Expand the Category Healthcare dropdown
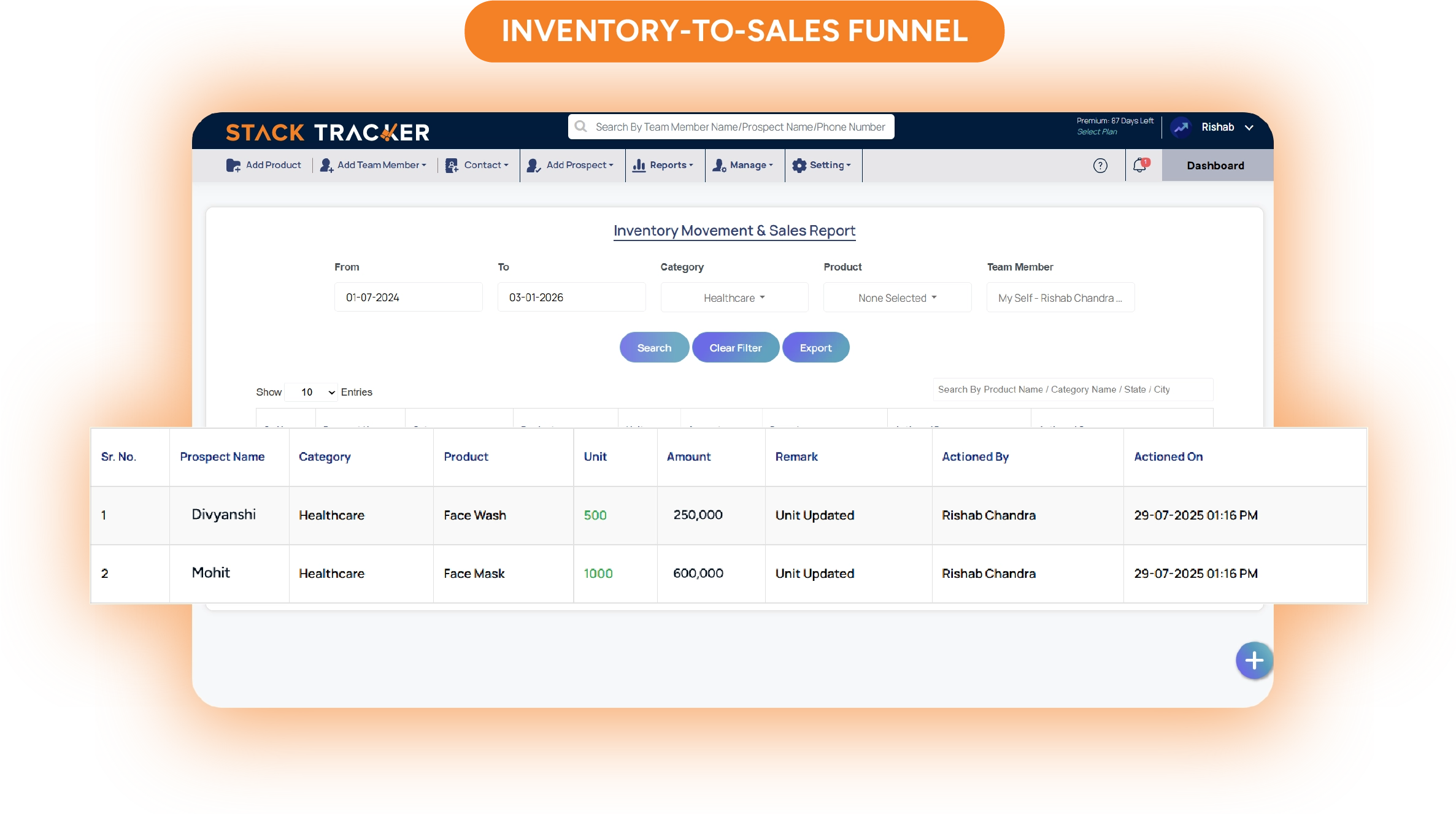 point(734,298)
